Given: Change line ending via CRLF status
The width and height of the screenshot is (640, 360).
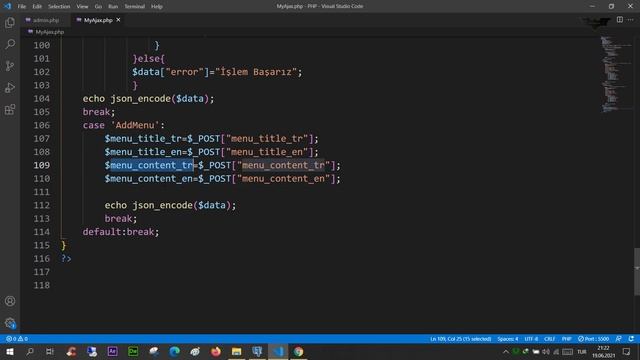Looking at the screenshot, I should 549,339.
